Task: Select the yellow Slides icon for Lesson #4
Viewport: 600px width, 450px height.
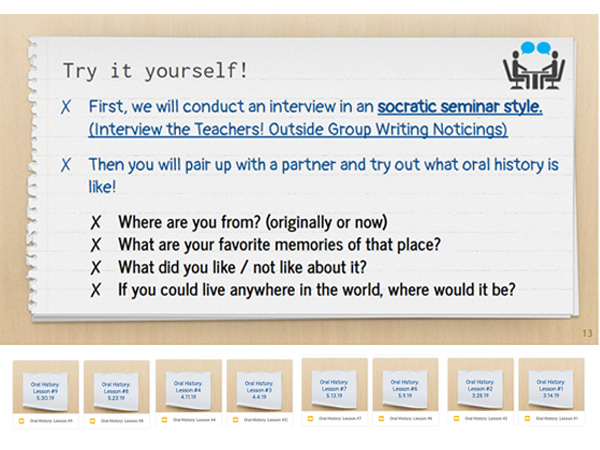Action: pos(164,419)
